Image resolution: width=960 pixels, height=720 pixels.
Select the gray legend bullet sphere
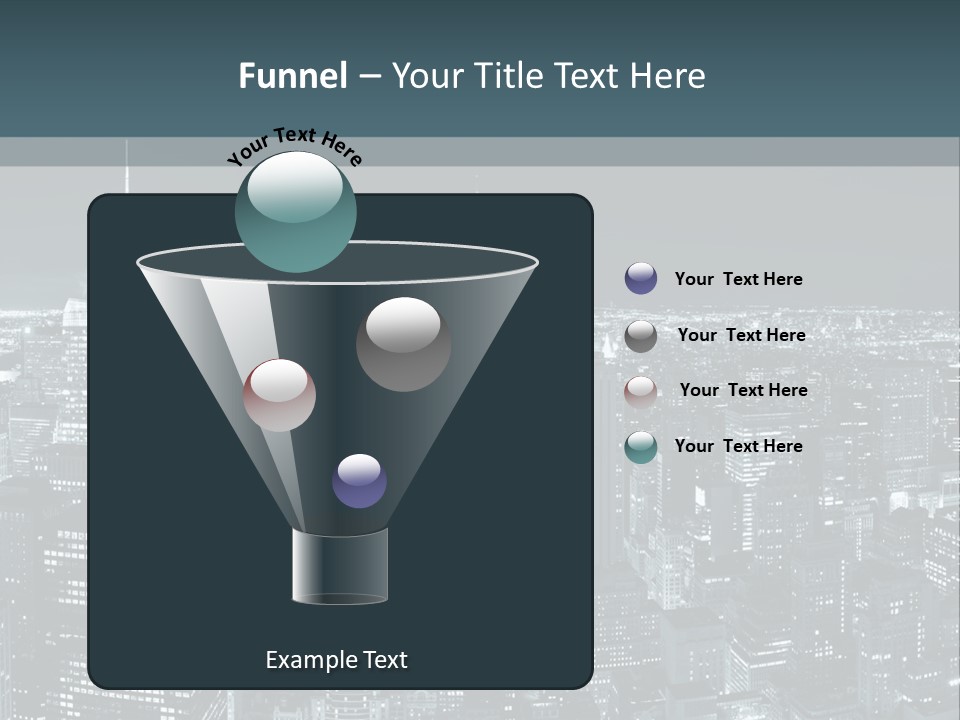point(641,336)
